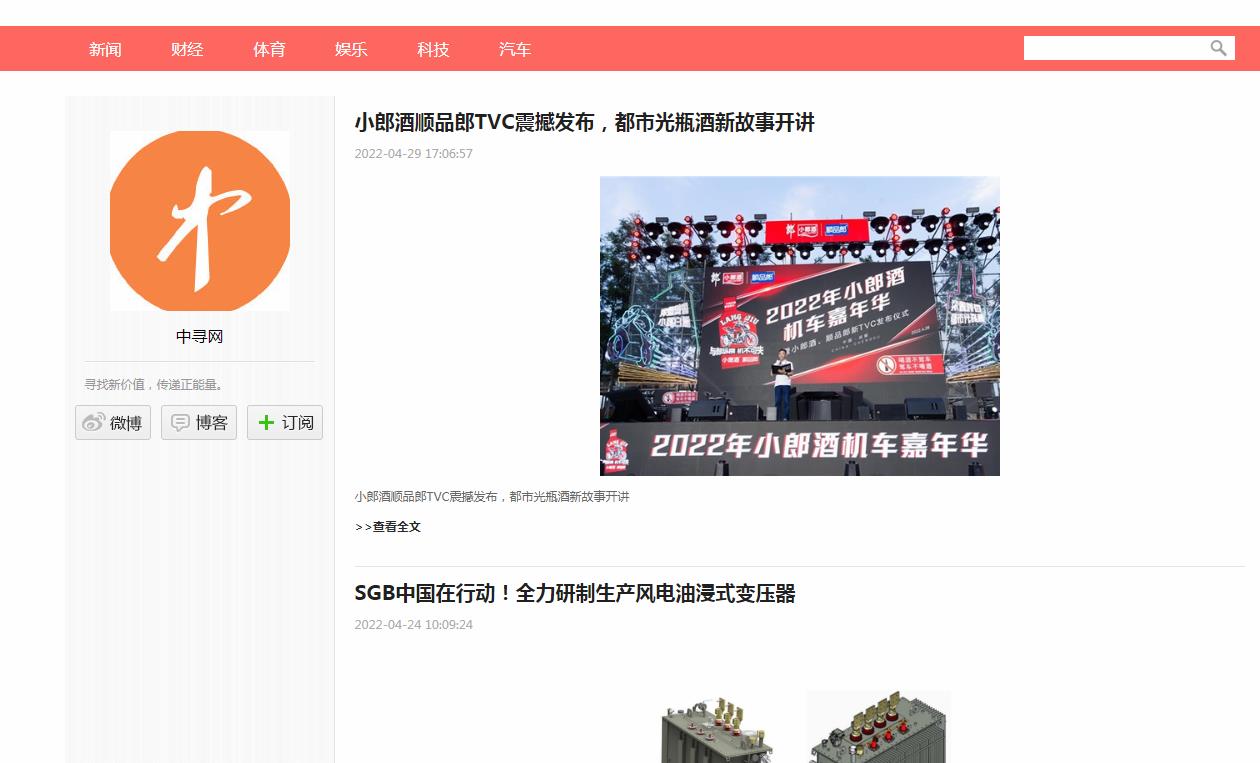This screenshot has width=1260, height=763.
Task: Go to the 财经 section
Action: (187, 49)
